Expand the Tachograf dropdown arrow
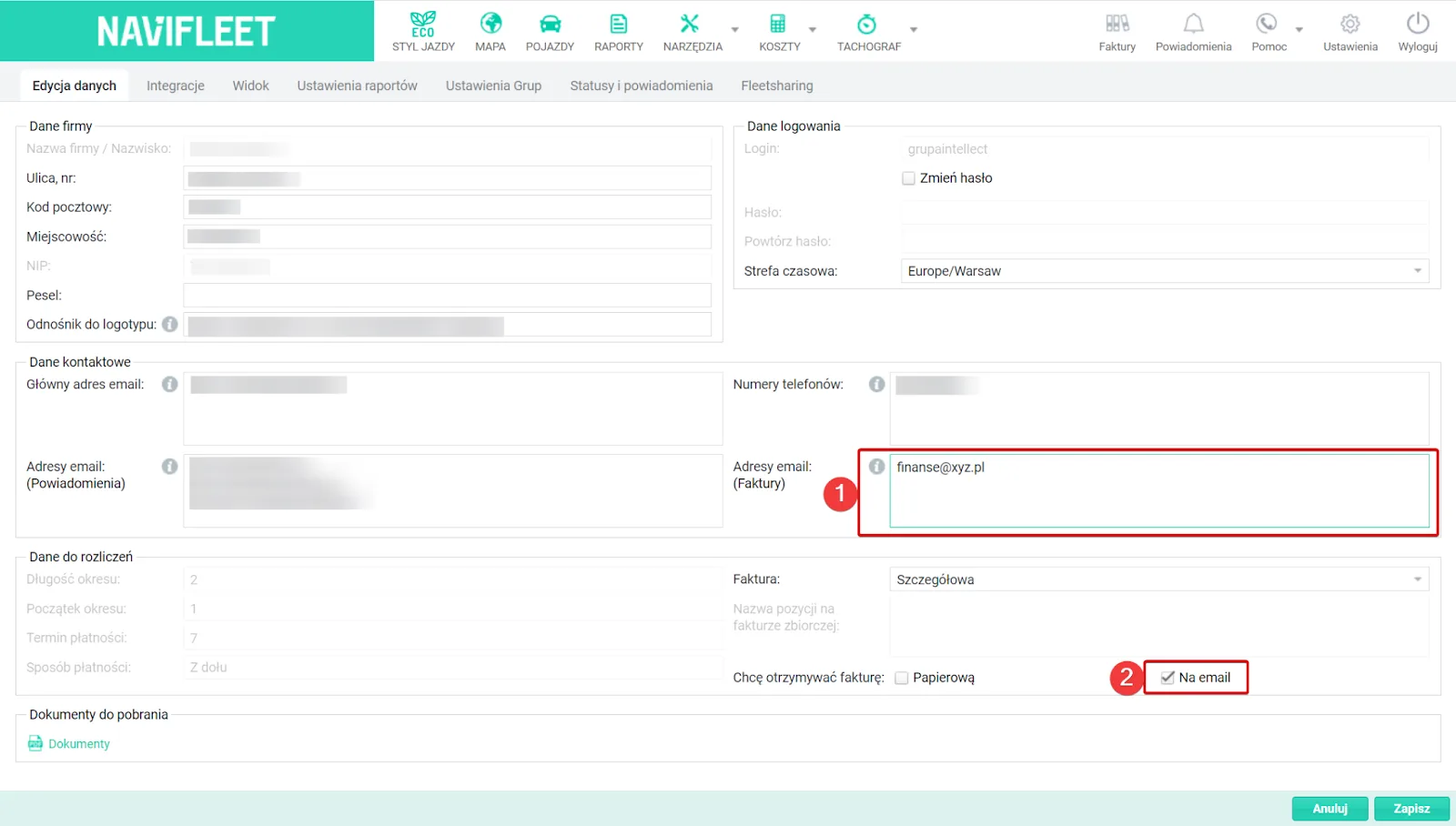The image size is (1456, 826). point(914,29)
